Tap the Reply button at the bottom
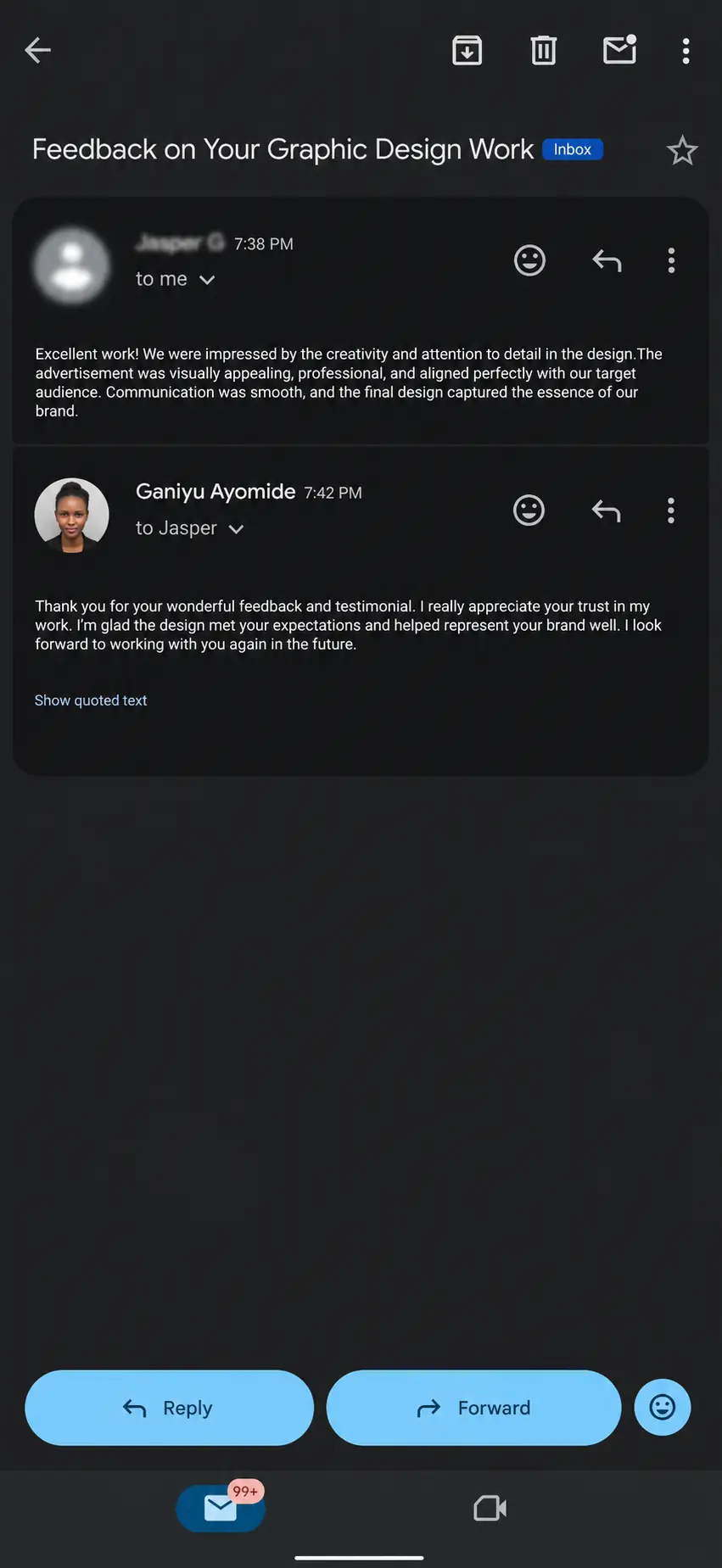Viewport: 722px width, 1568px height. (169, 1408)
